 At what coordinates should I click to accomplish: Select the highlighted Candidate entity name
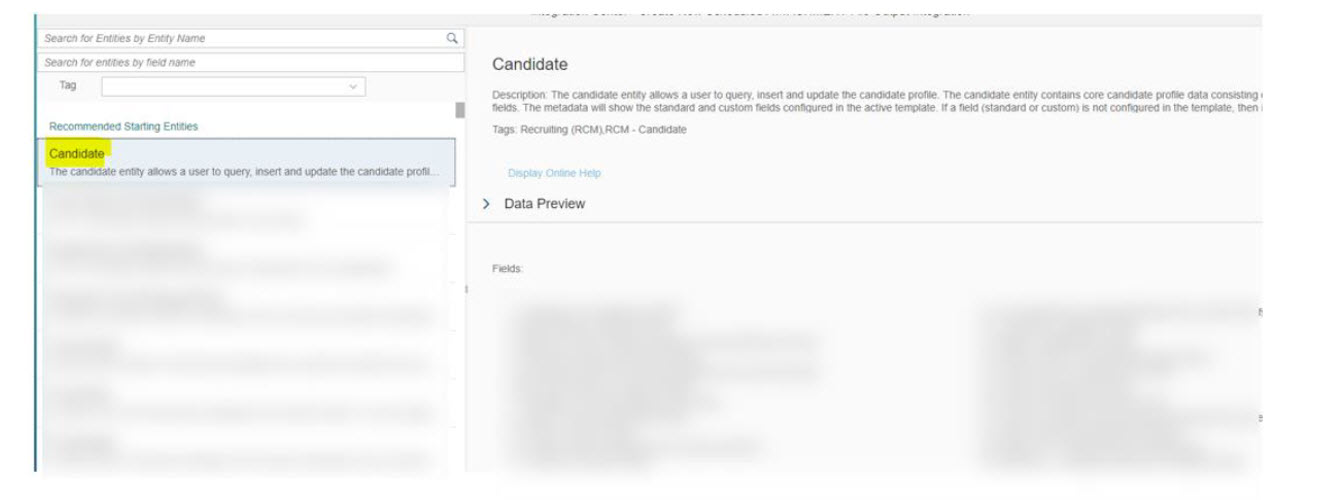pos(77,154)
